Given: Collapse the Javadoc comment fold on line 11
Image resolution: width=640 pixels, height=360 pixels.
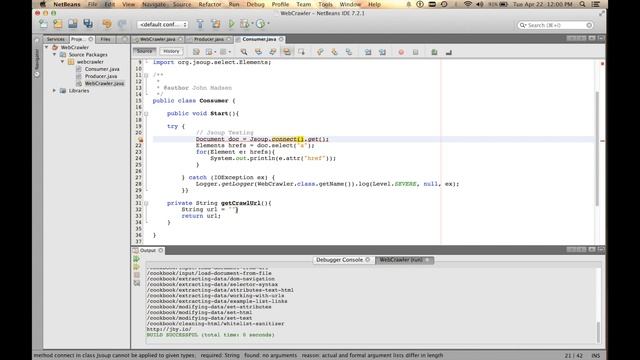Looking at the screenshot, I should point(146,75).
